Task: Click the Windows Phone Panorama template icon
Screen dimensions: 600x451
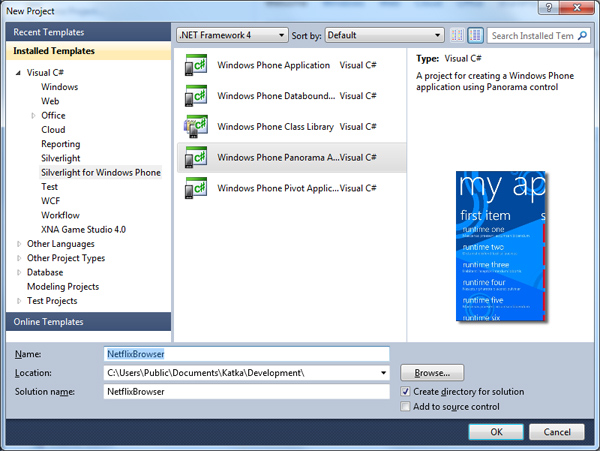Action: pos(196,157)
